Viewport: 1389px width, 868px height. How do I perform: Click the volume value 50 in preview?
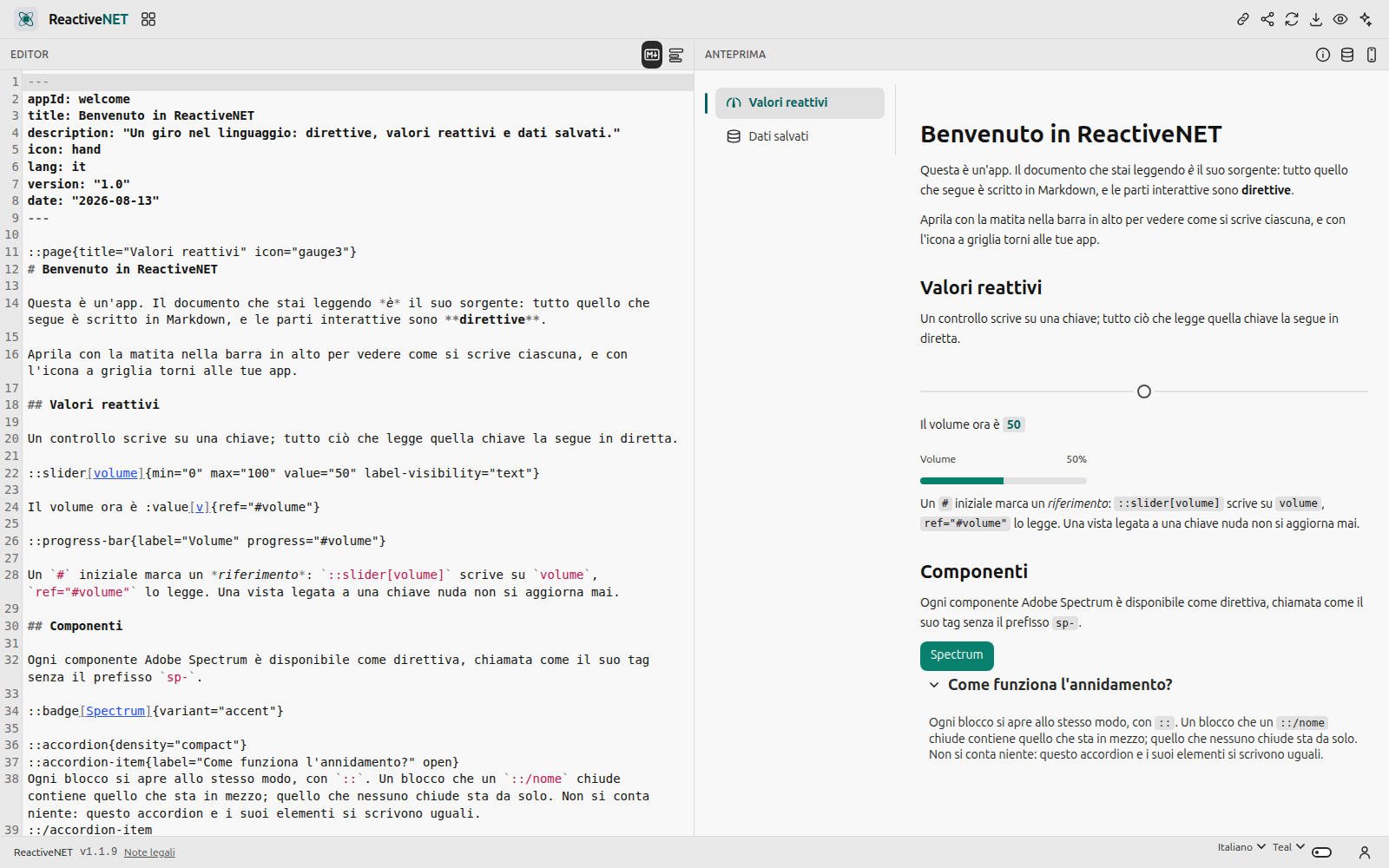1014,424
